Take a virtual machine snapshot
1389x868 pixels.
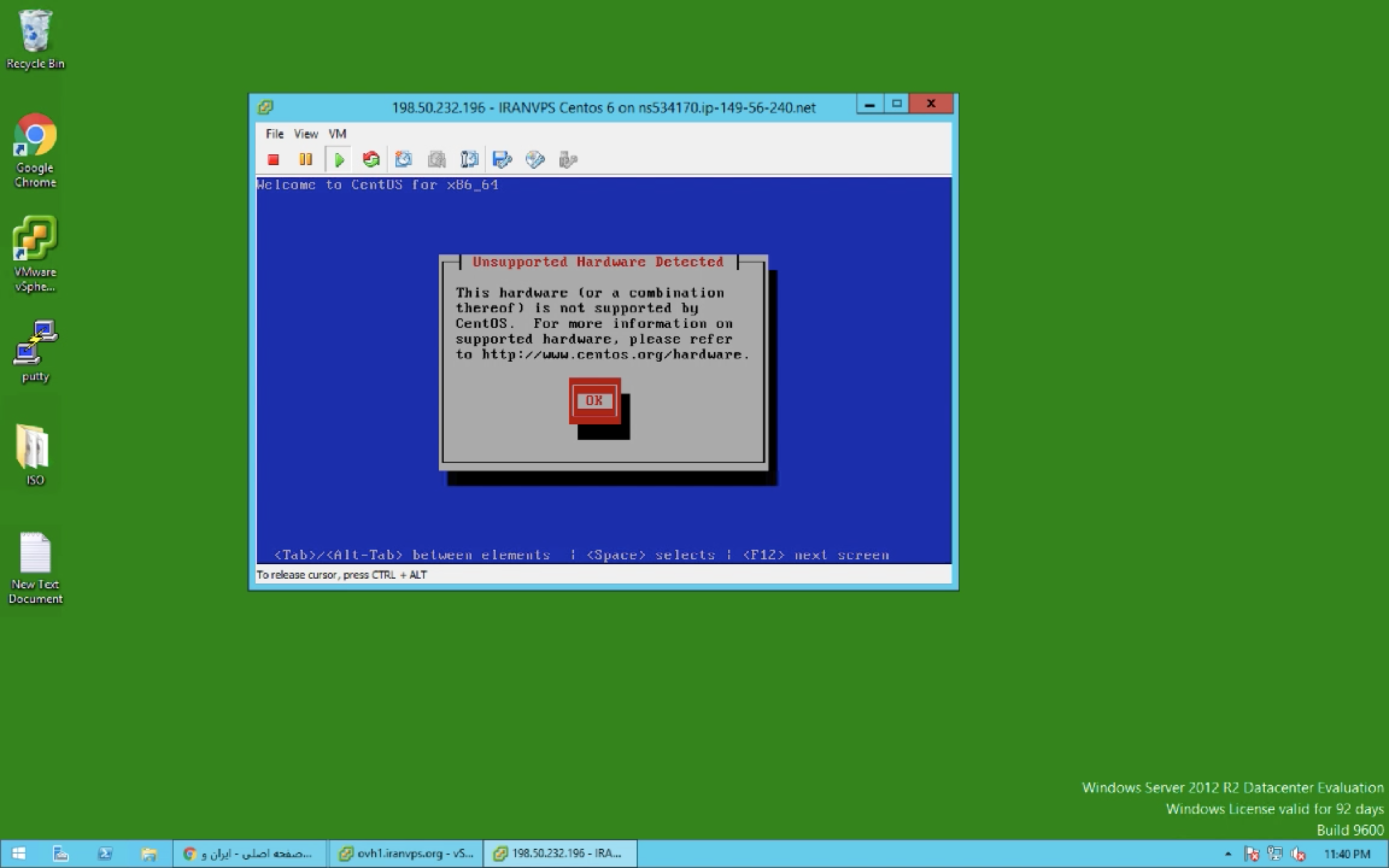pos(404,160)
